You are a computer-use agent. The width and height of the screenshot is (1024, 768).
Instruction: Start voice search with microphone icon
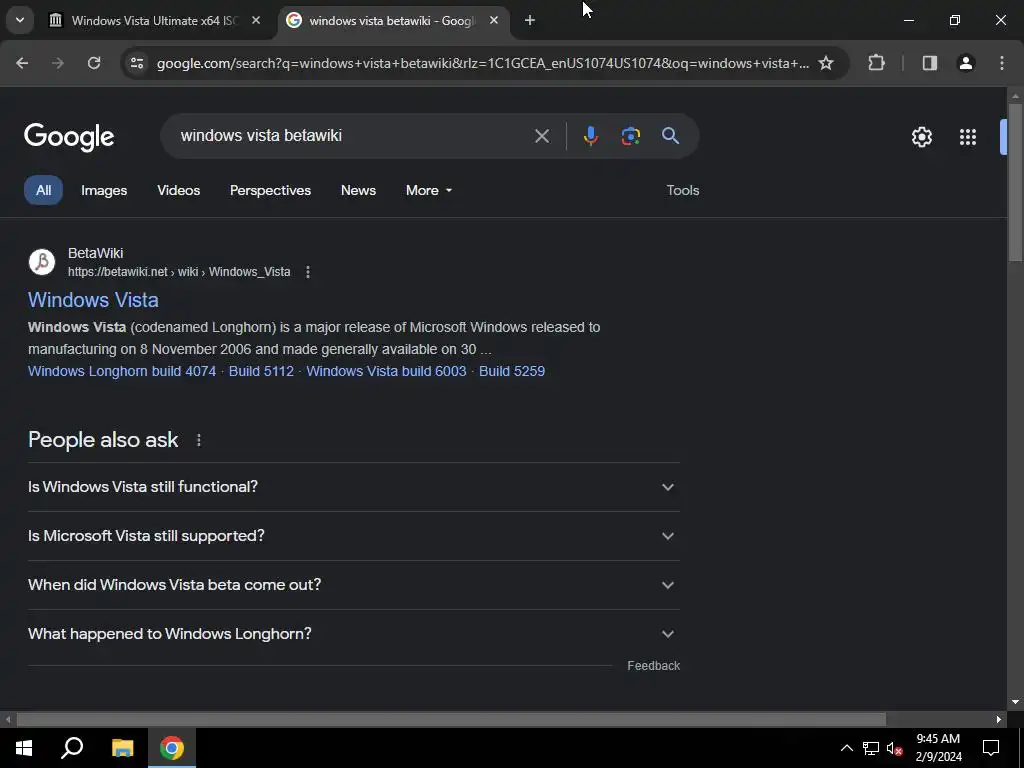(590, 136)
